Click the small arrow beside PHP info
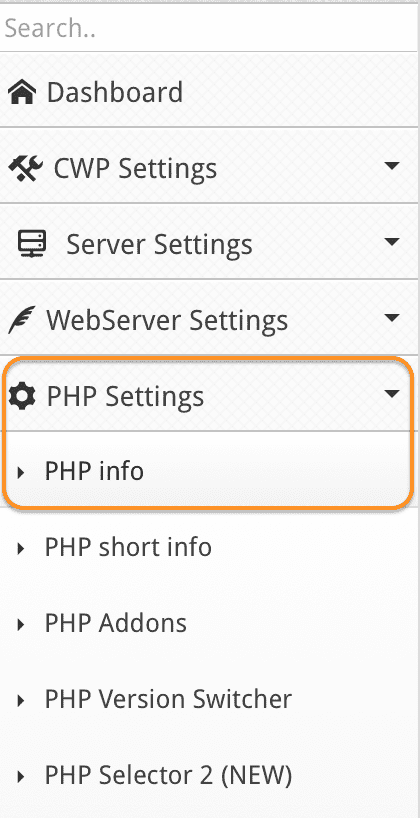The width and height of the screenshot is (420, 818). point(21,472)
